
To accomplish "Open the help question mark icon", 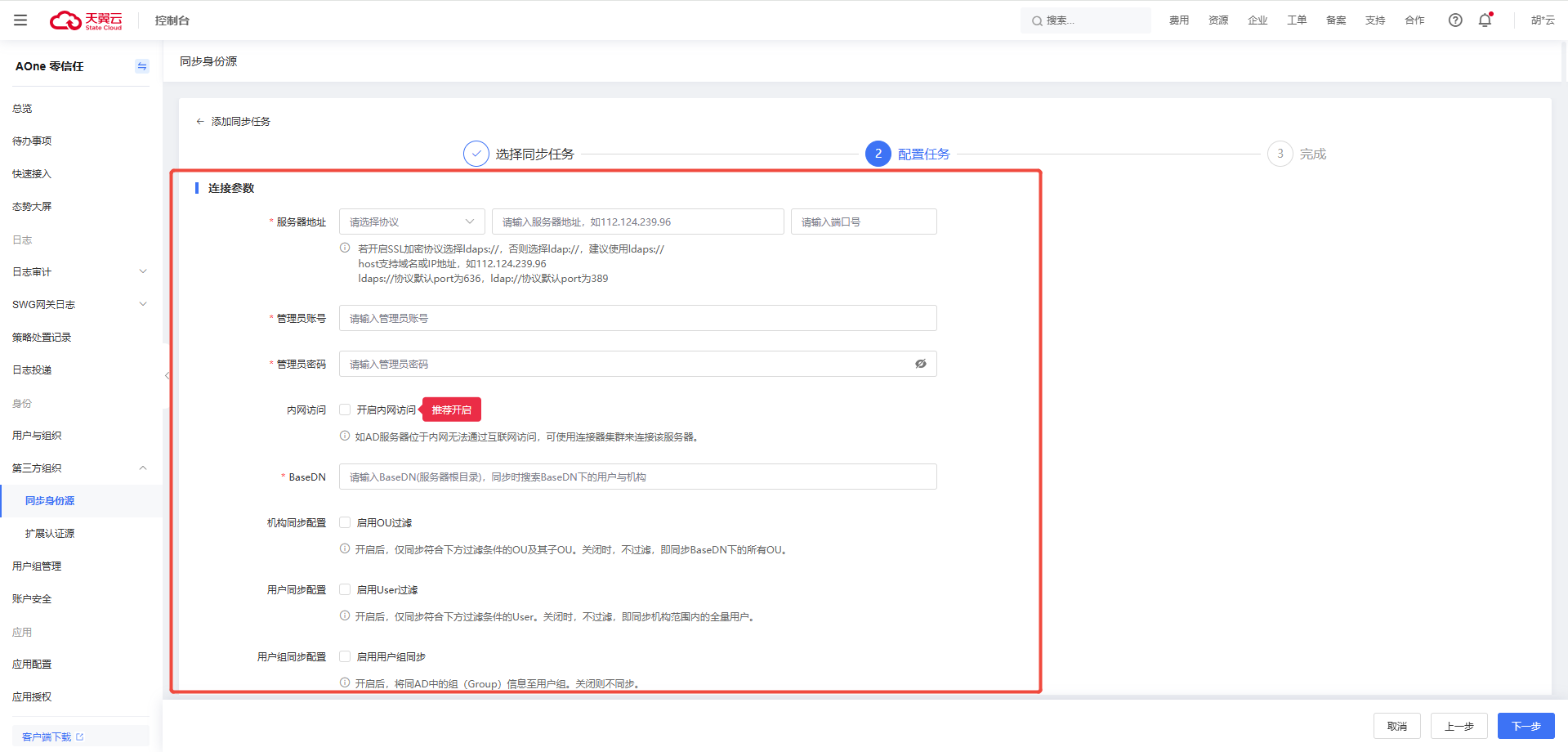I will [x=1455, y=20].
